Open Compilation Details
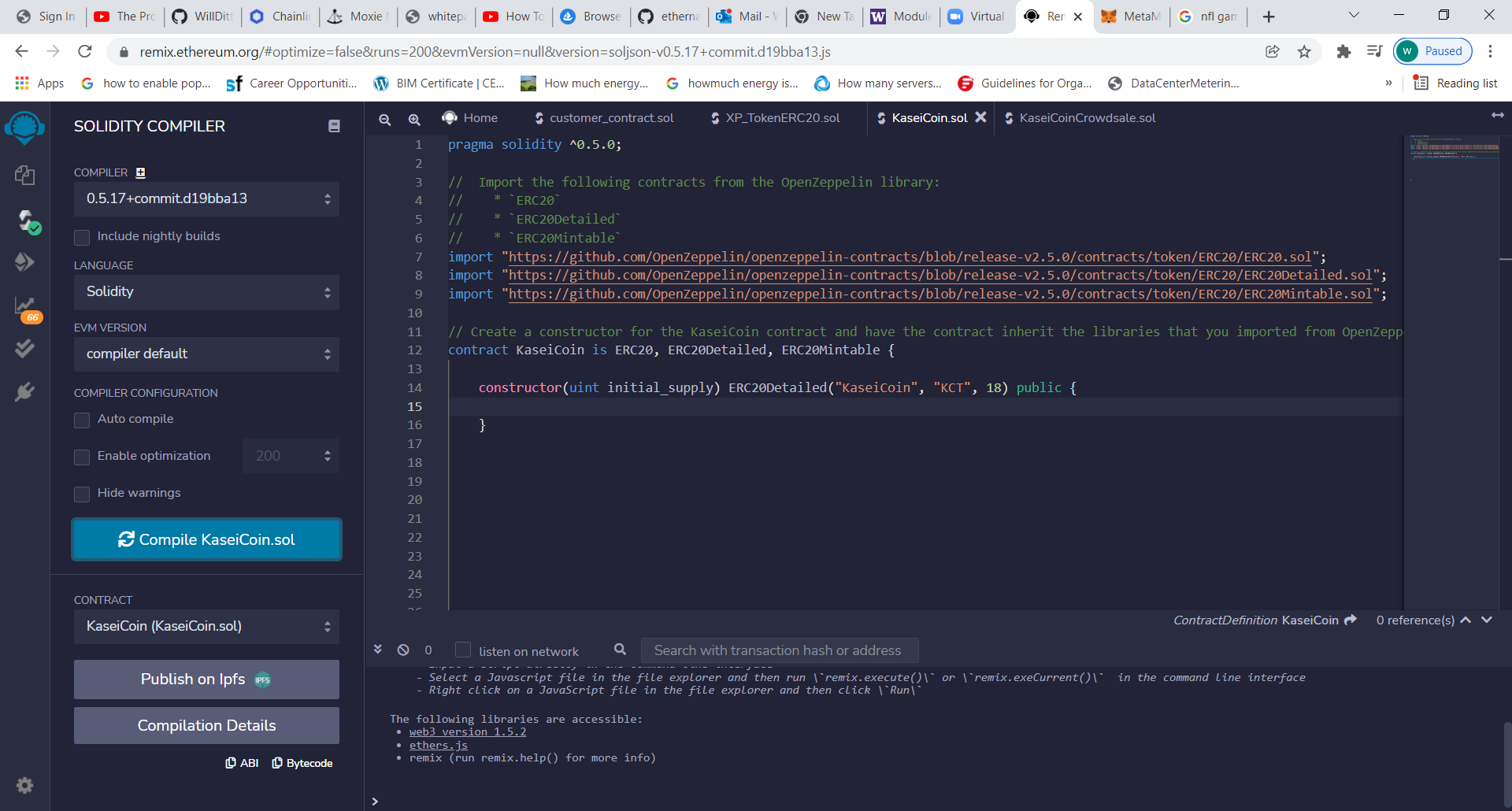The height and width of the screenshot is (811, 1512). coord(206,725)
